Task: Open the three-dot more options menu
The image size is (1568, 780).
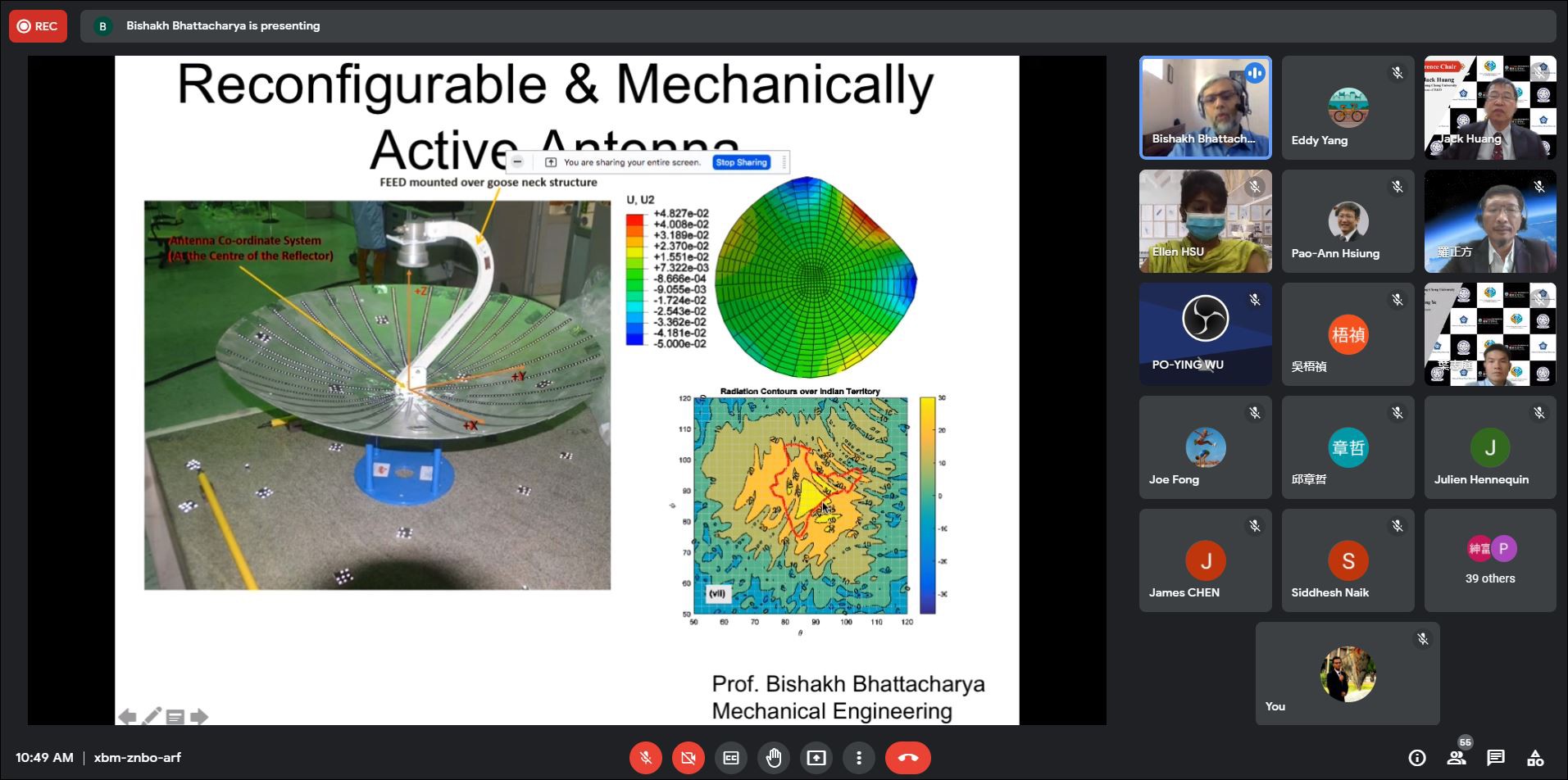Action: [859, 758]
